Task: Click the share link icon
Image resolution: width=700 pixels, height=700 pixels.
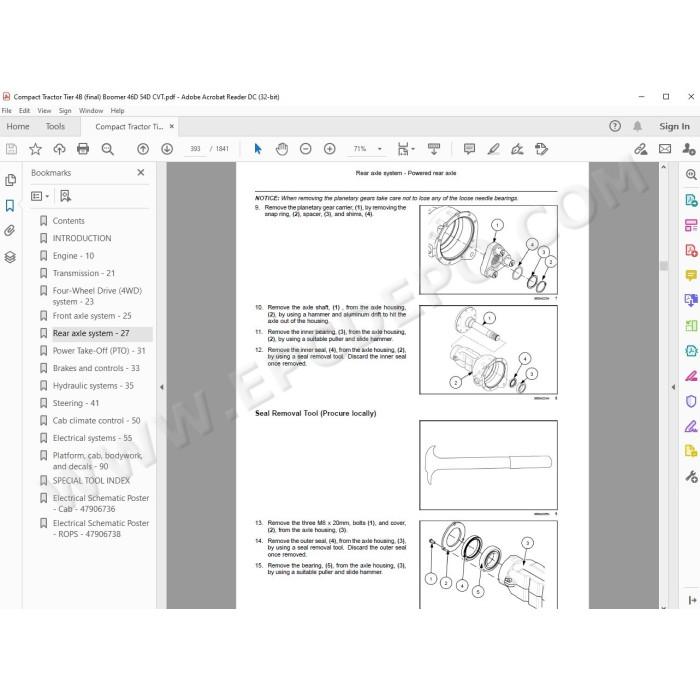Action: tap(641, 149)
